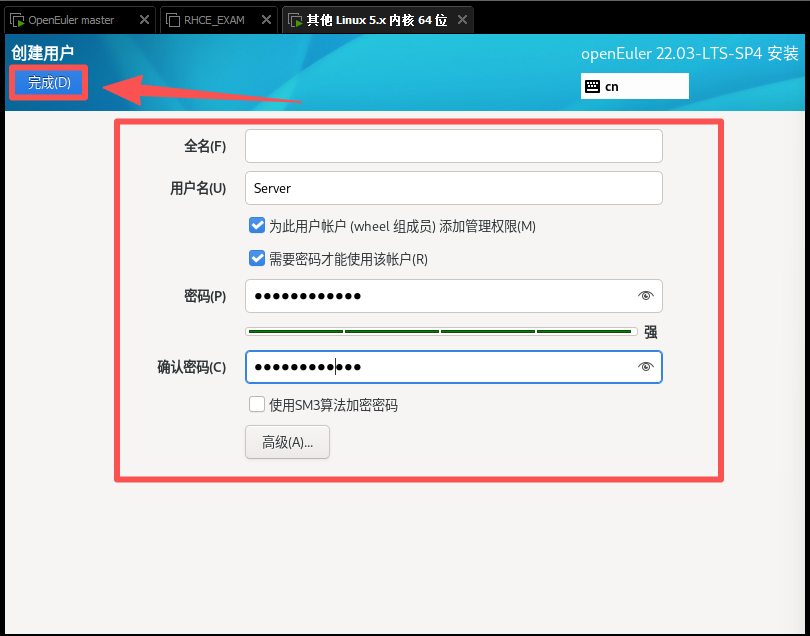Screen dimensions: 810x636
Task: Click VM icon on 其他 Linux 5.x tab
Action: (x=295, y=21)
